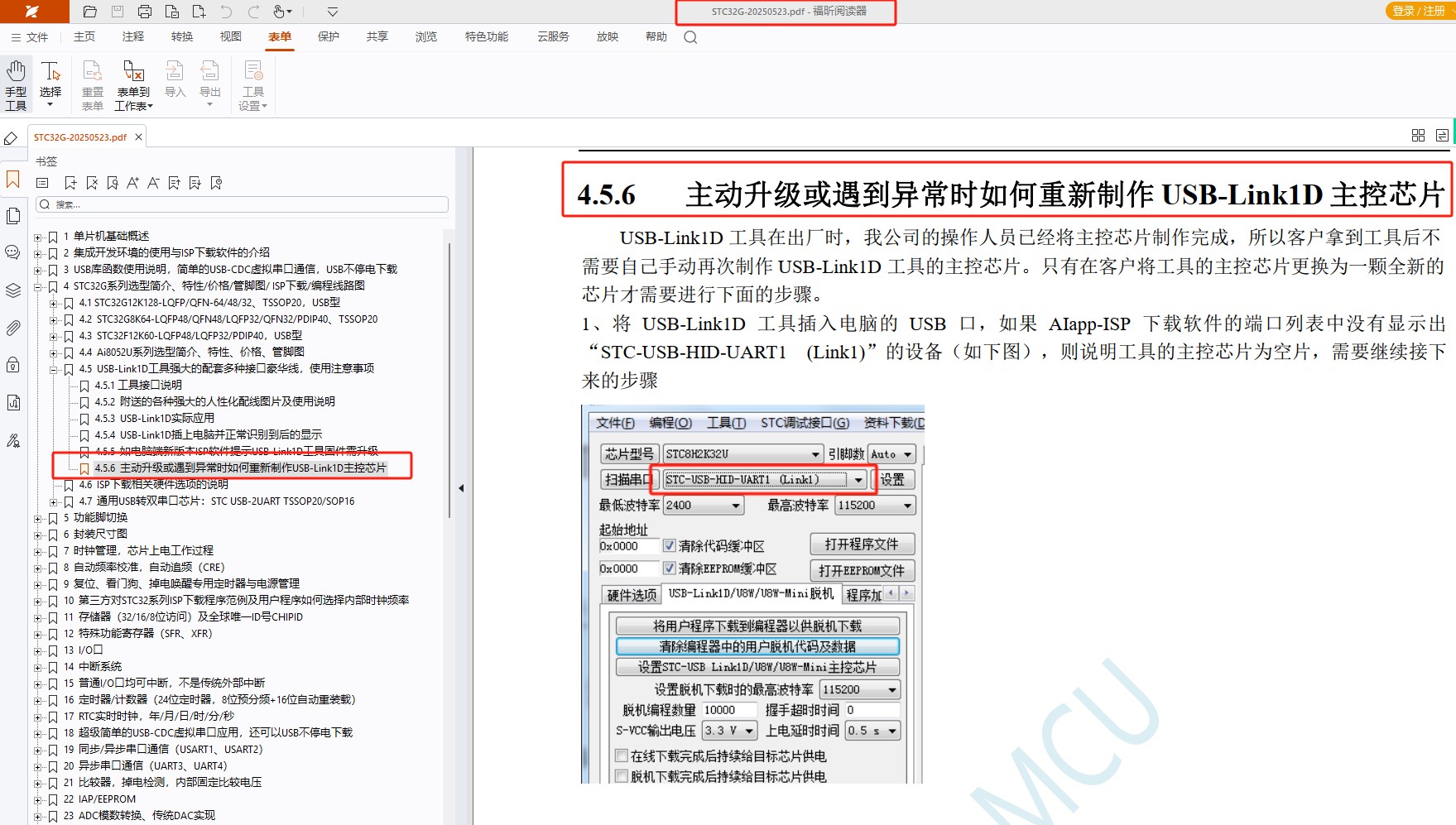This screenshot has width=1456, height=825.
Task: Expand bookmark 1 单片机基础概述
Action: (38, 237)
